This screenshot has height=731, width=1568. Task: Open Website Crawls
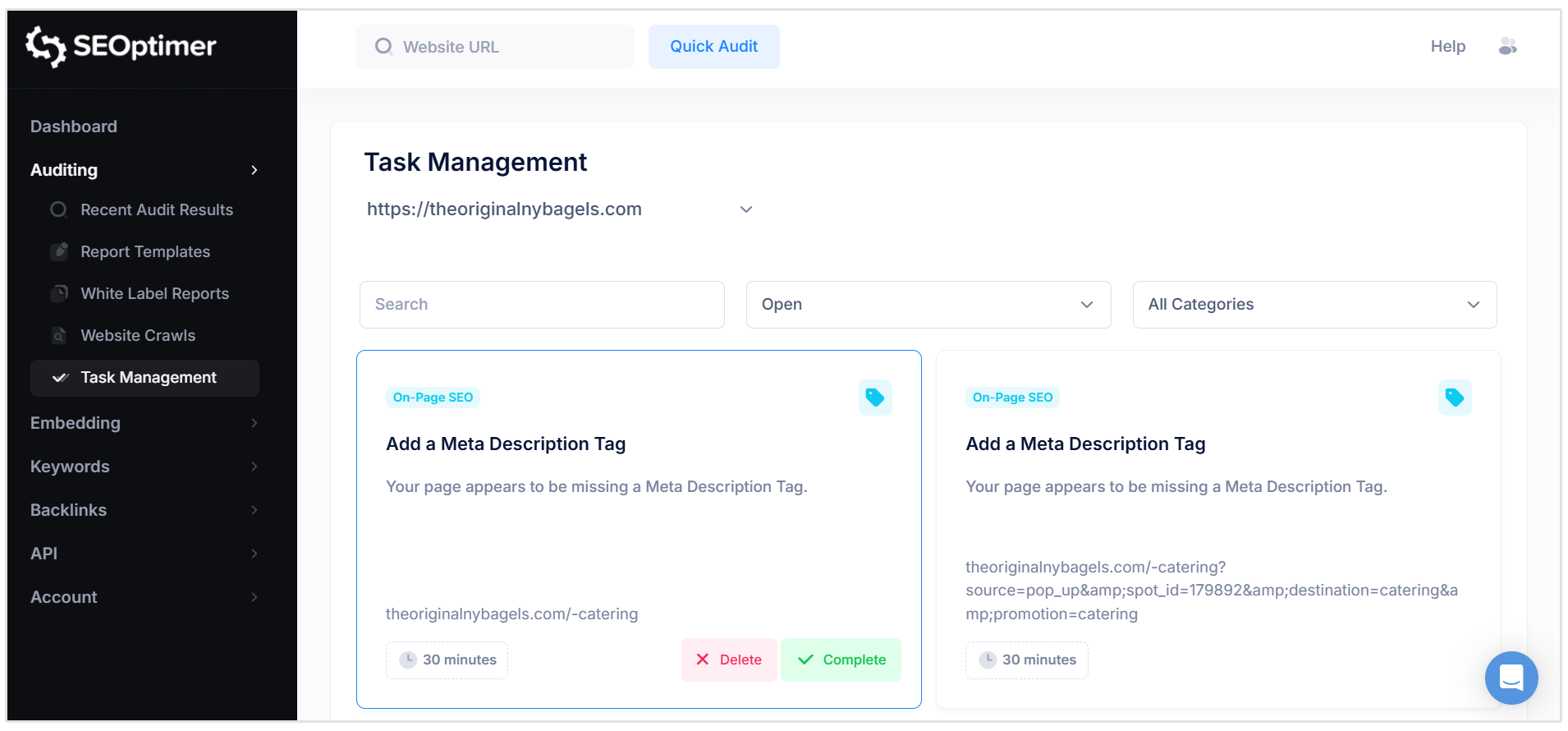point(138,335)
